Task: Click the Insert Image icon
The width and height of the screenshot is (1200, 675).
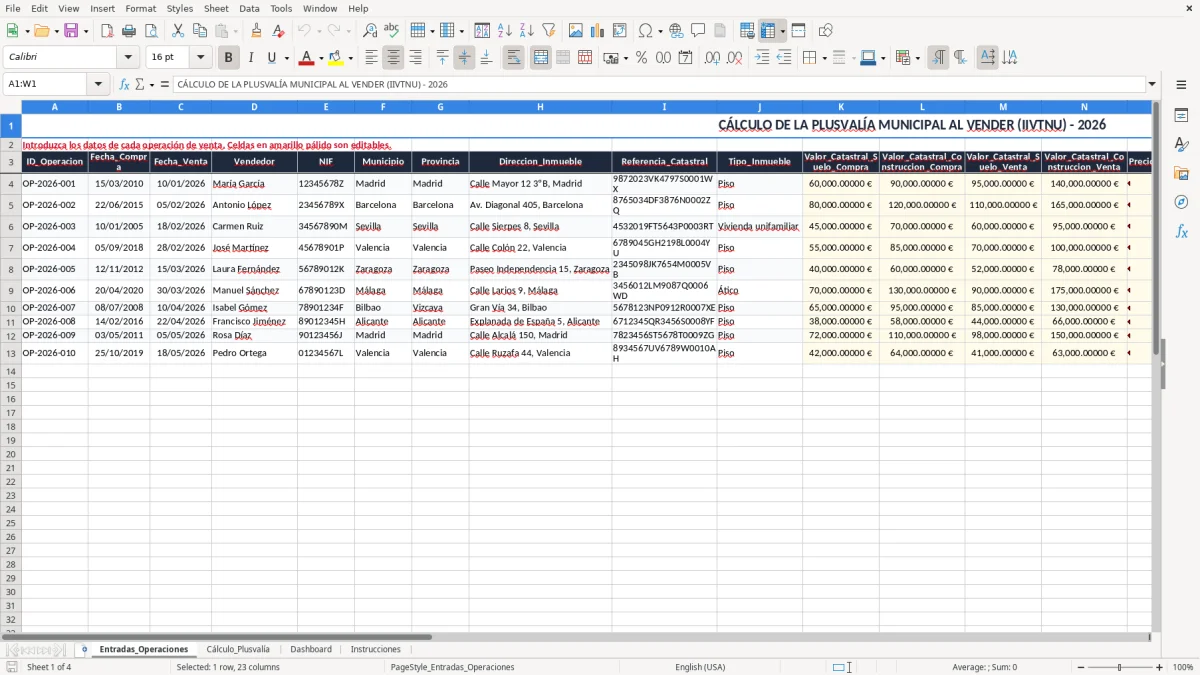Action: 575,31
